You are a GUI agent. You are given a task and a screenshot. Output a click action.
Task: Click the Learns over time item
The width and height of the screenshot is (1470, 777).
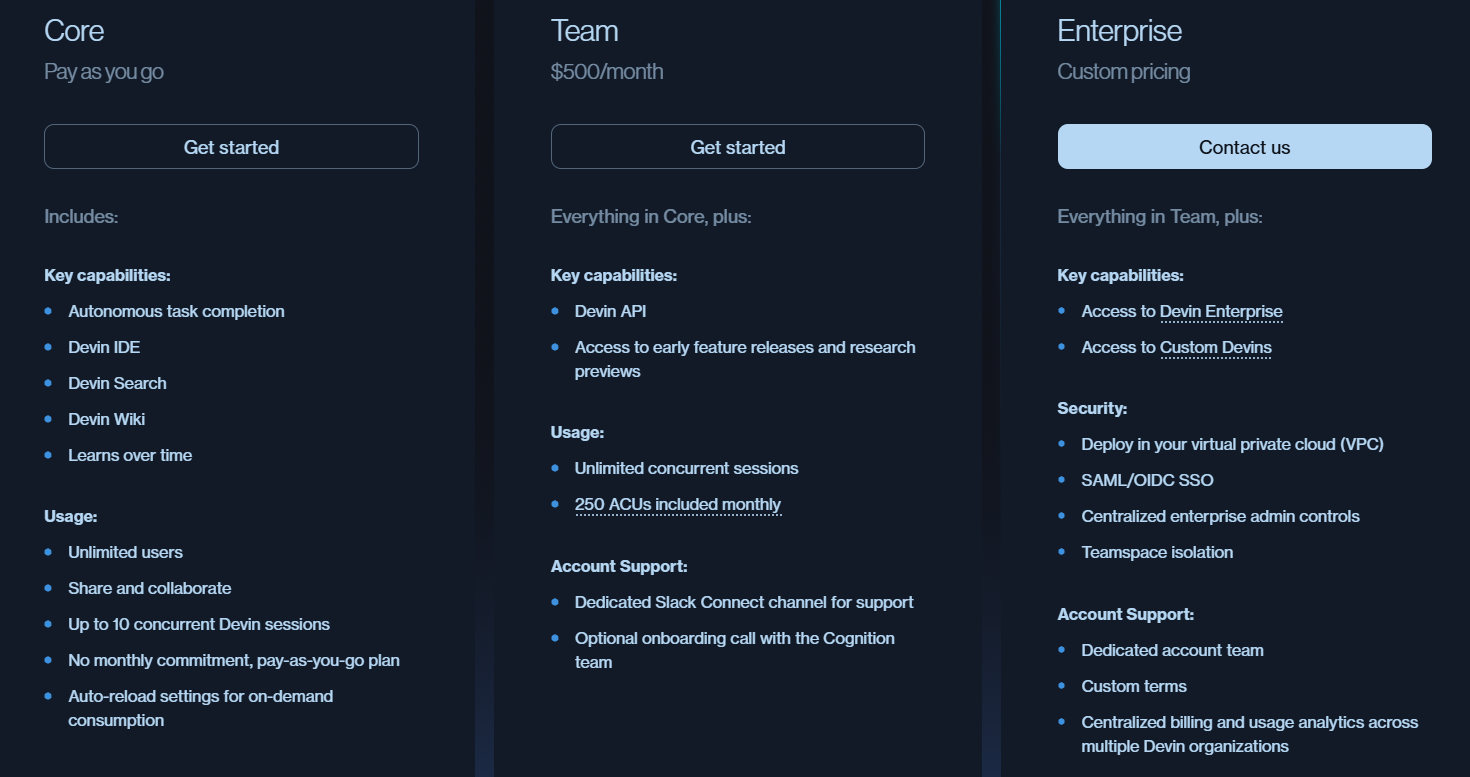(130, 455)
